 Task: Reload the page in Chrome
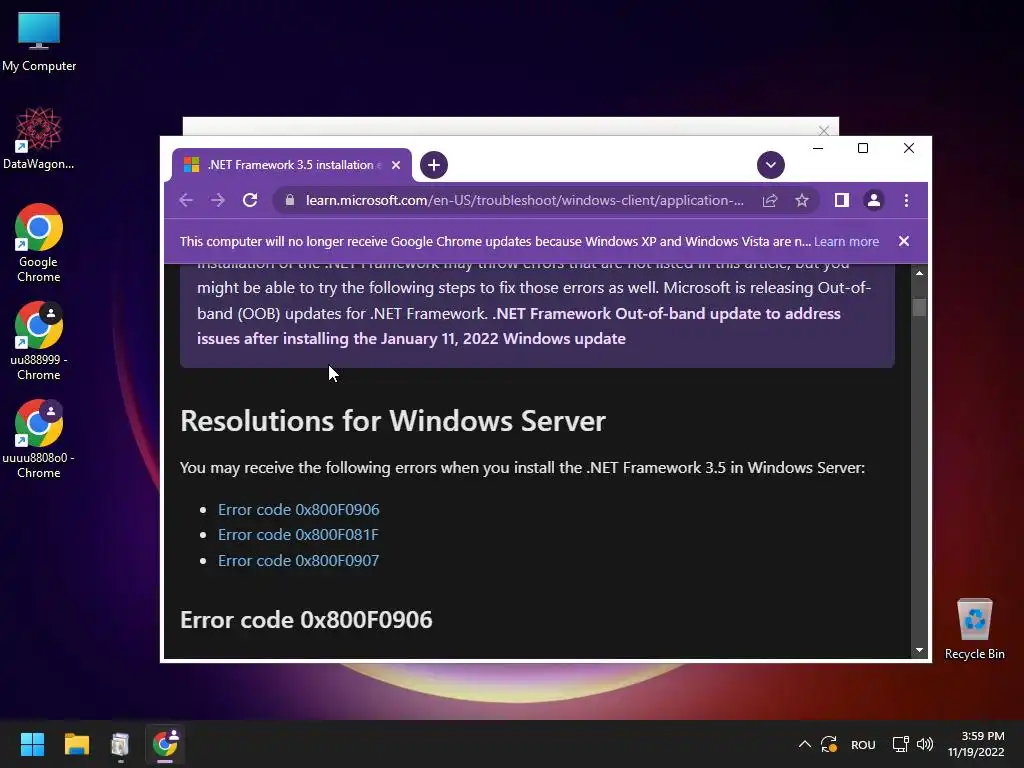tap(250, 200)
